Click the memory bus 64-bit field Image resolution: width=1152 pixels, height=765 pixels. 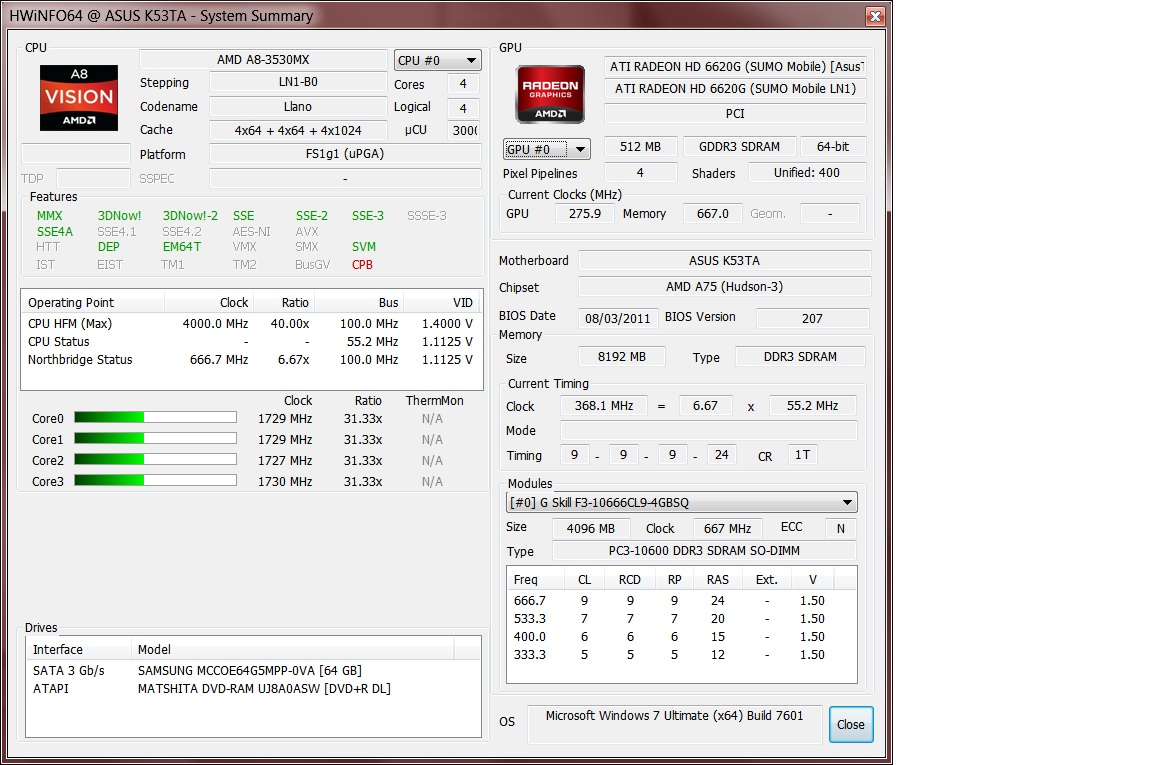pos(833,147)
